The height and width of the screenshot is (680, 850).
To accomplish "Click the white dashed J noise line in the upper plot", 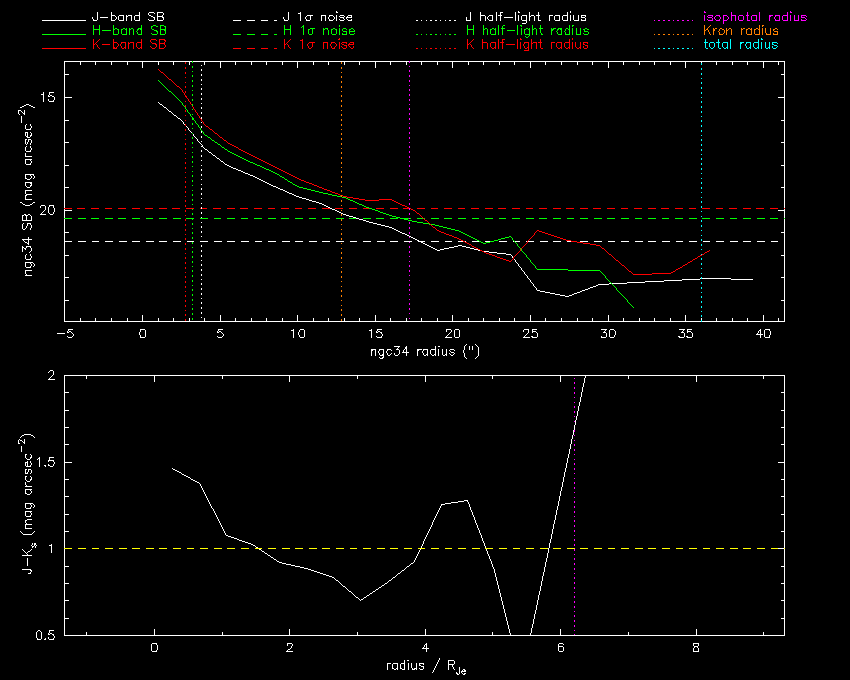I will (x=600, y=241).
